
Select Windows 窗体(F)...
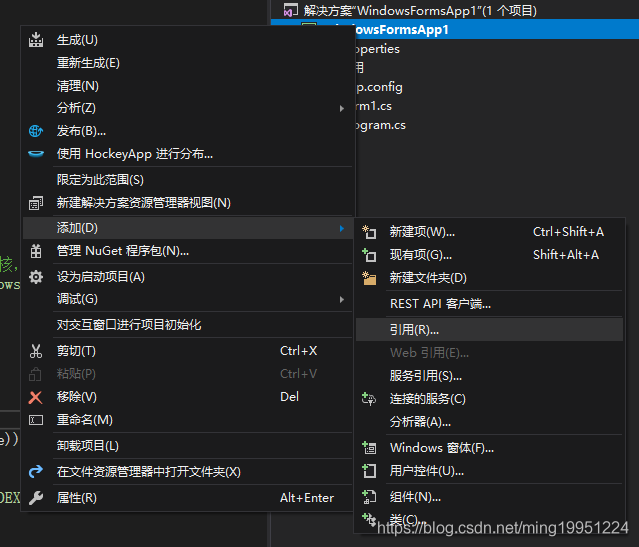click(489, 448)
